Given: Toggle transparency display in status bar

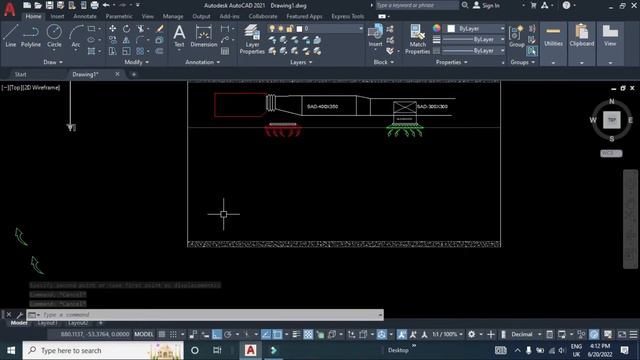Looking at the screenshot, I should point(308,334).
